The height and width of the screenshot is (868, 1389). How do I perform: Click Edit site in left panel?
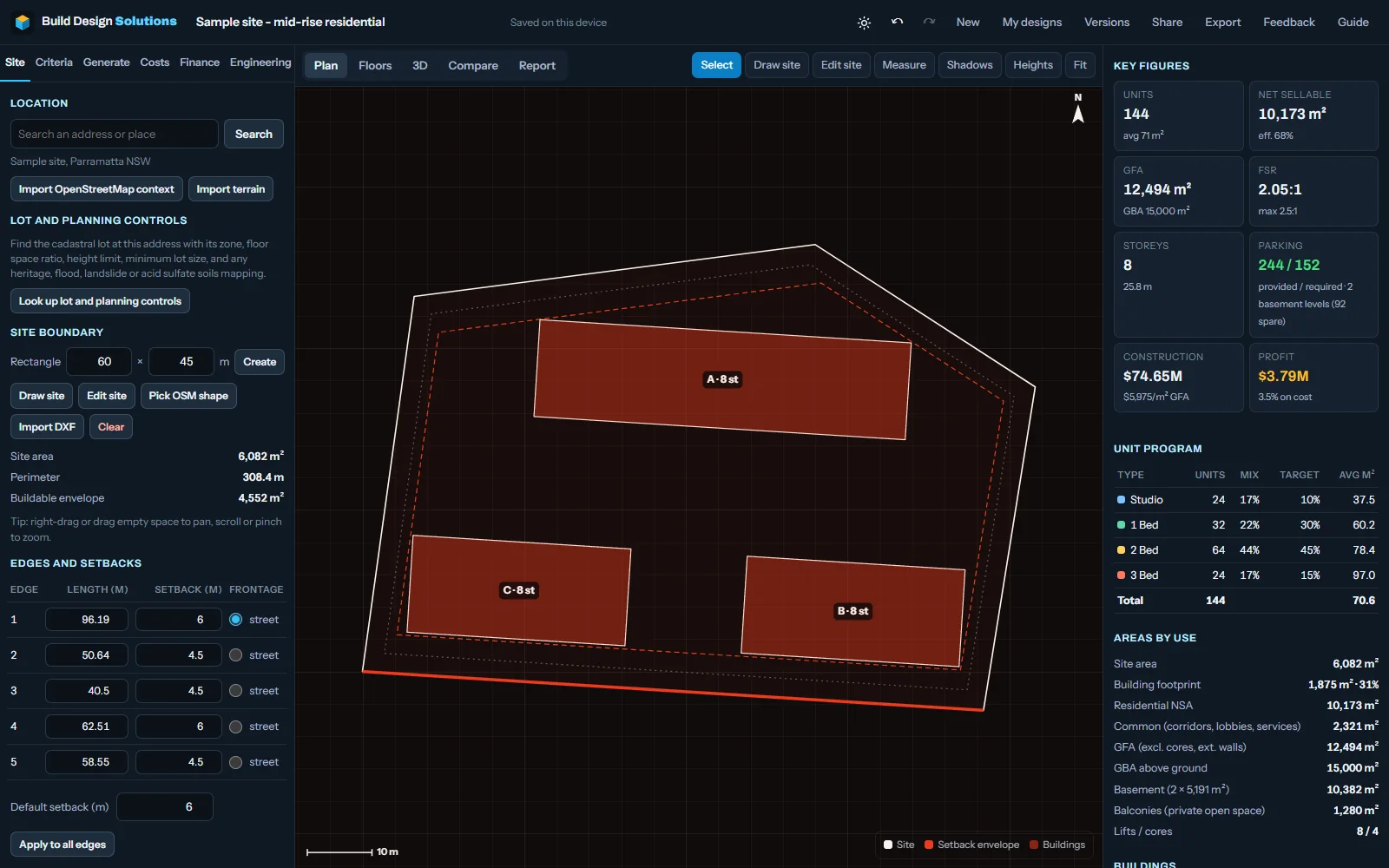click(x=107, y=396)
